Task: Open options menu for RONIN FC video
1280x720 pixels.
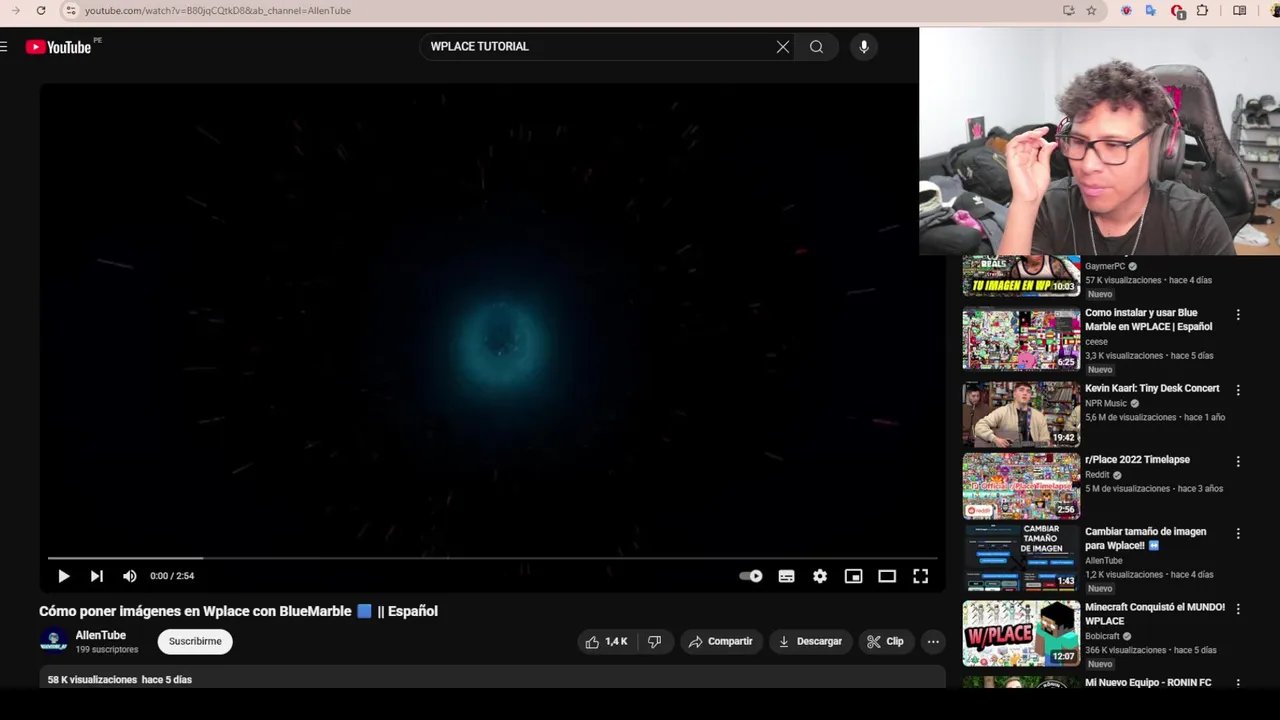Action: tap(1238, 684)
